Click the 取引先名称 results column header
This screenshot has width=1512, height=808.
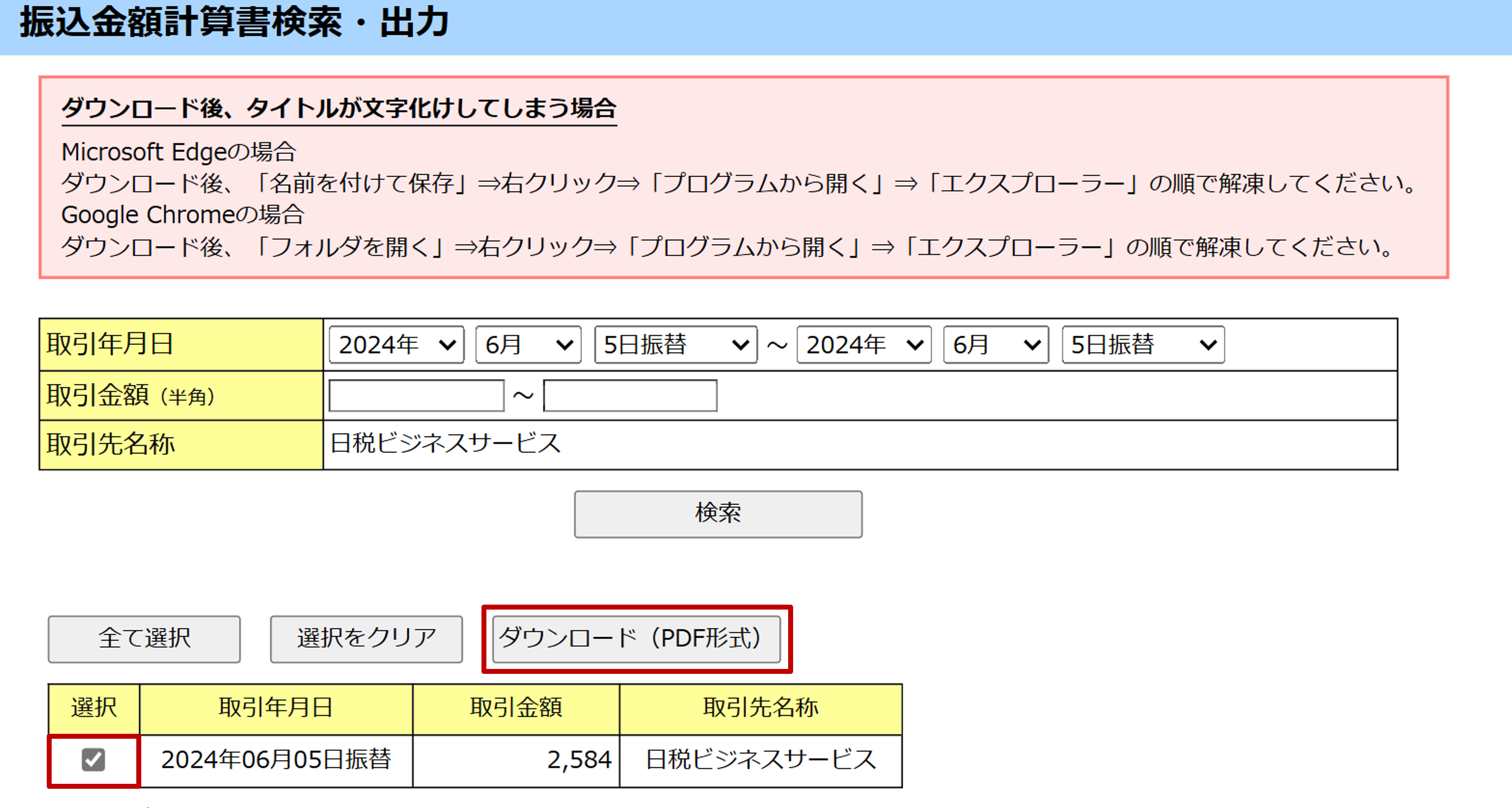tap(761, 708)
